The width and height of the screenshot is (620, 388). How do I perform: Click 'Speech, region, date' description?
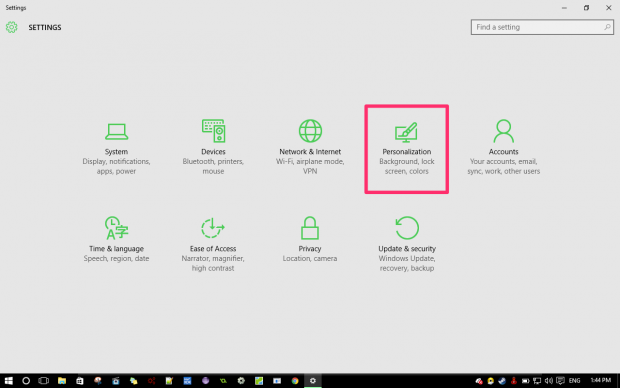pyautogui.click(x=116, y=258)
